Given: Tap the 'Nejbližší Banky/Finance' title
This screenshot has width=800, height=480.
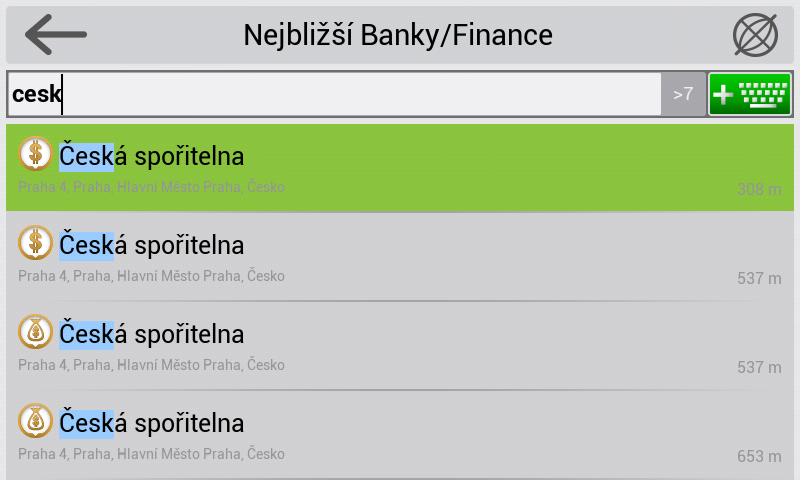Looking at the screenshot, I should (398, 35).
